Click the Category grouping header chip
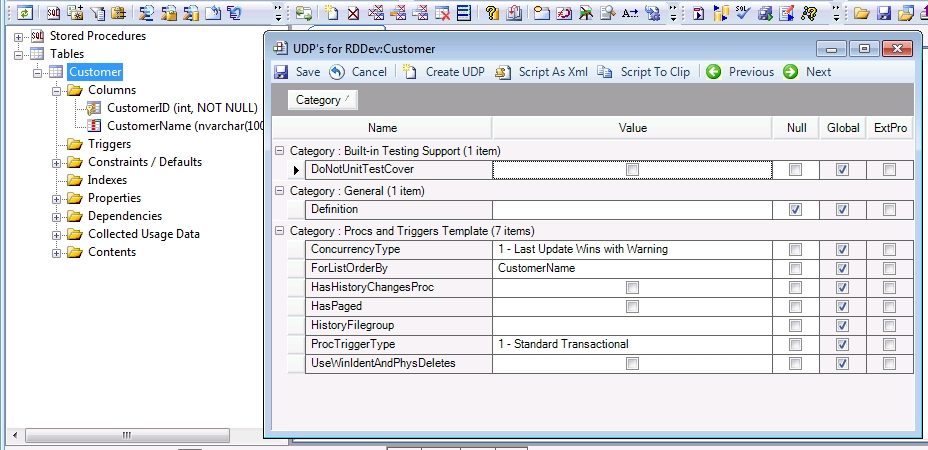This screenshot has width=928, height=450. (x=322, y=100)
